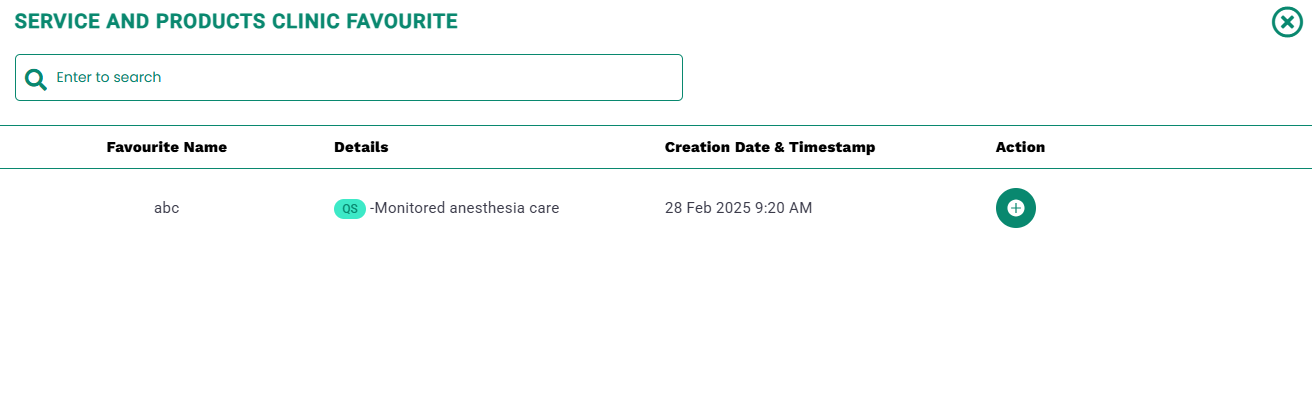
Task: Focus the Enter to search field
Action: point(349,77)
